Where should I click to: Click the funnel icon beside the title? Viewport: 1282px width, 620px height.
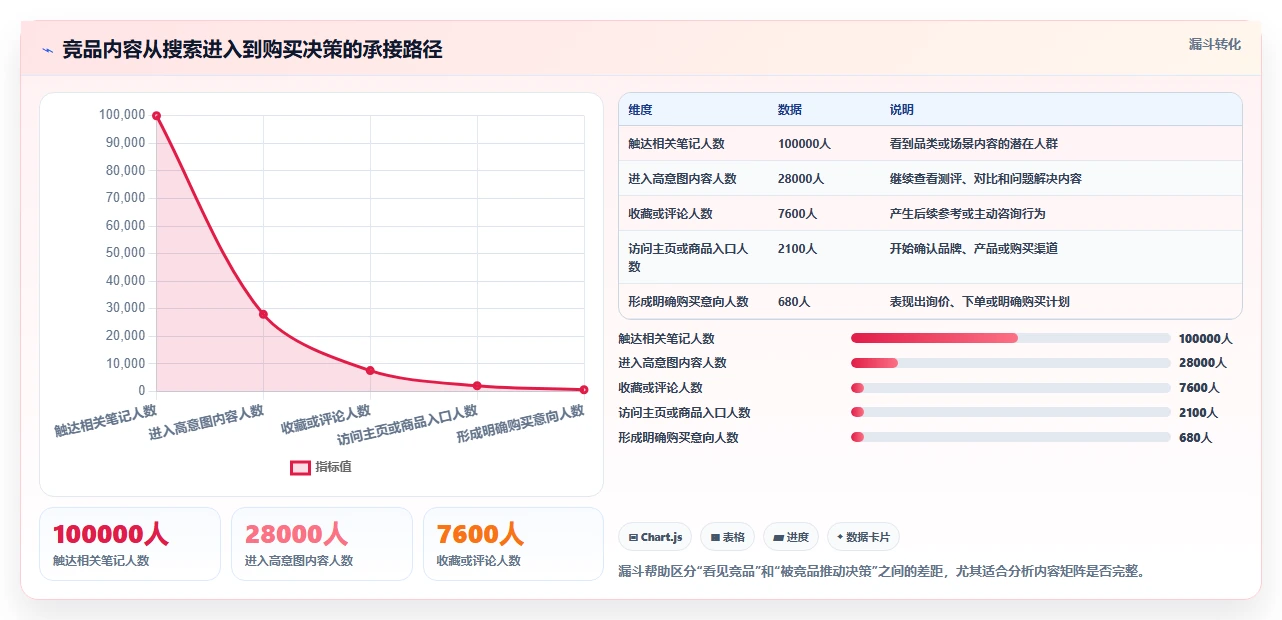pyautogui.click(x=47, y=50)
